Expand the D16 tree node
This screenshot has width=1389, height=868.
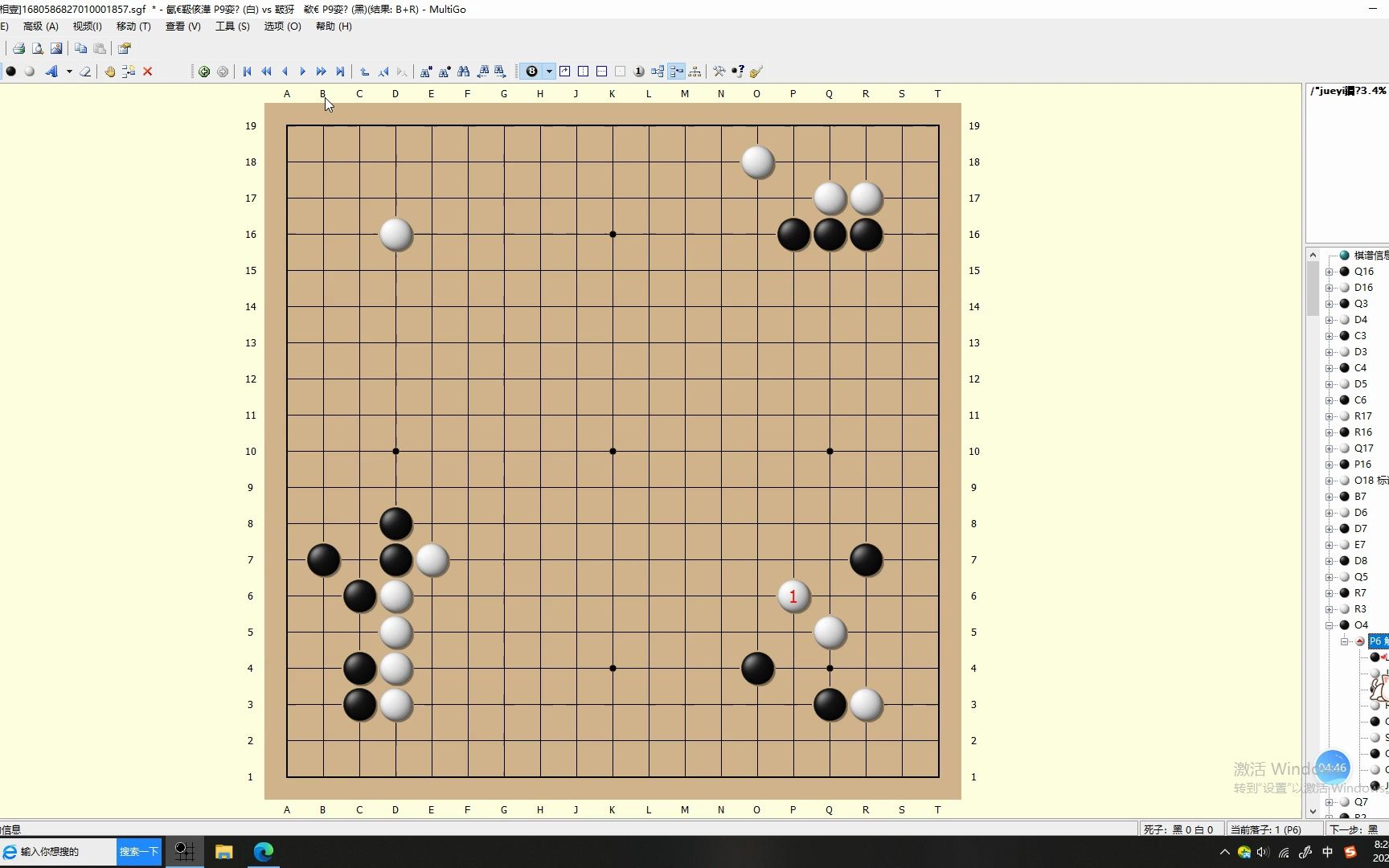point(1329,288)
